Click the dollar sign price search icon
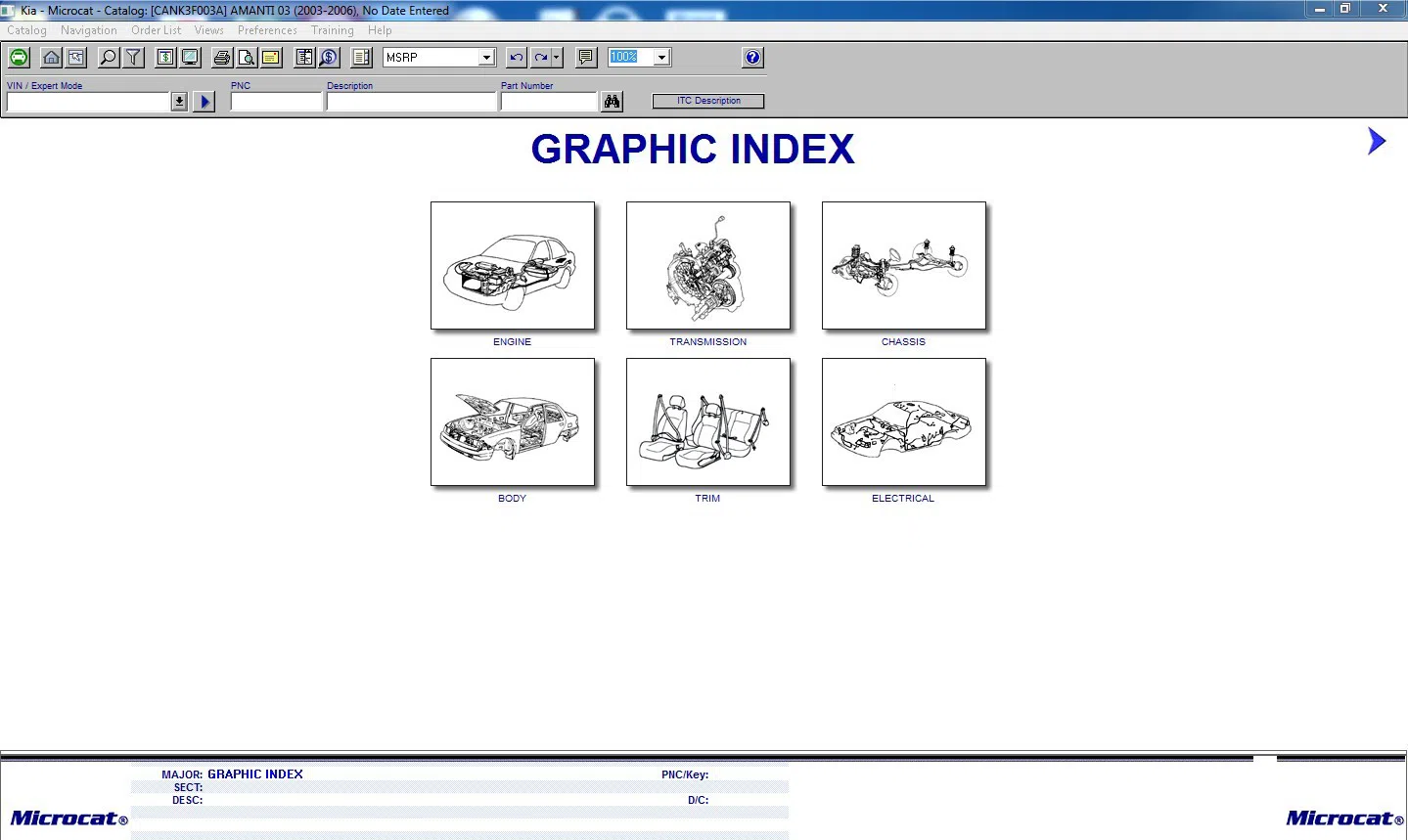The width and height of the screenshot is (1408, 840). pos(328,58)
